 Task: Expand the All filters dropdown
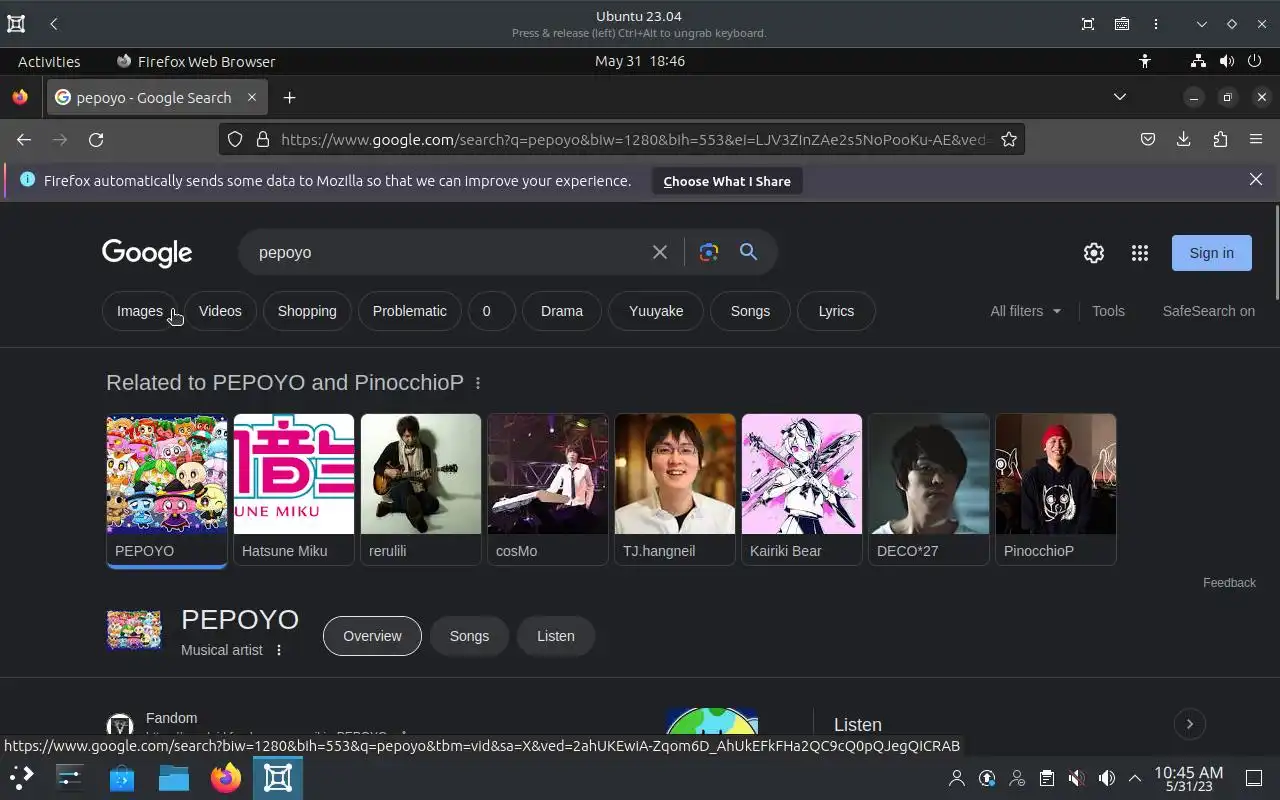1026,311
